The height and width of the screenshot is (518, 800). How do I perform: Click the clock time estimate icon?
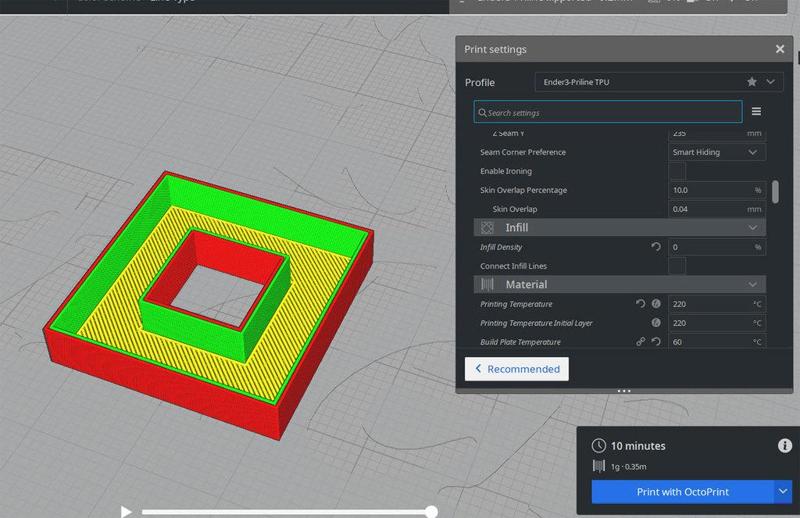[598, 446]
